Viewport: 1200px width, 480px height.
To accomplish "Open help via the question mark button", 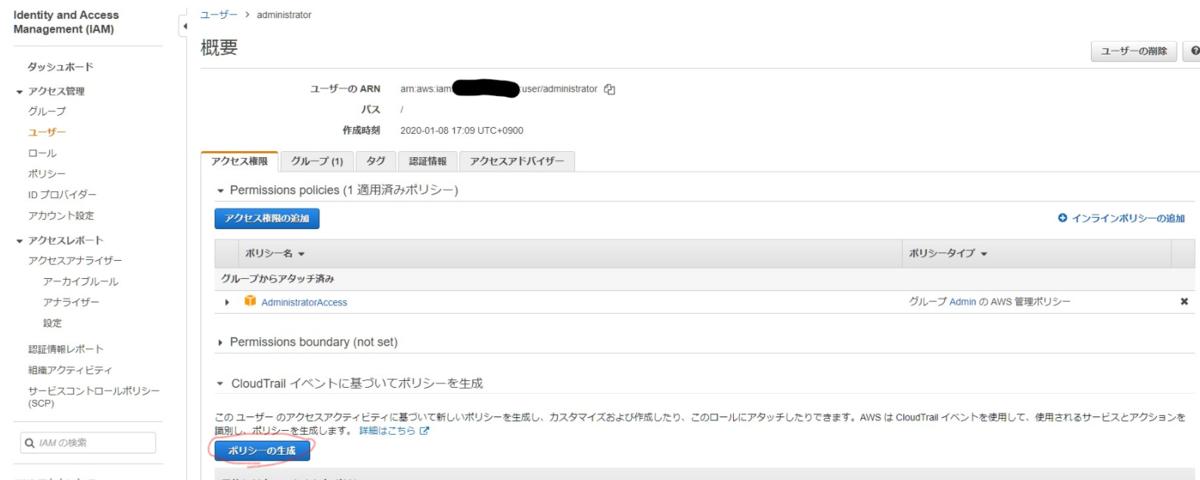I will tap(1192, 52).
